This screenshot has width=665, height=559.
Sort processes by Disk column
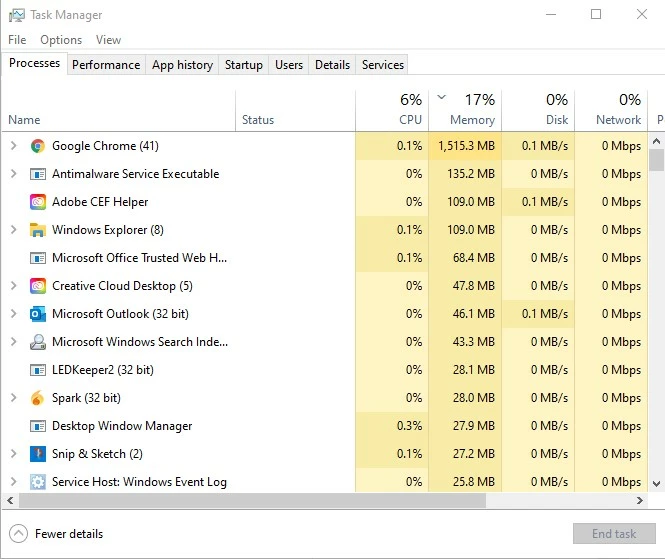pyautogui.click(x=538, y=110)
